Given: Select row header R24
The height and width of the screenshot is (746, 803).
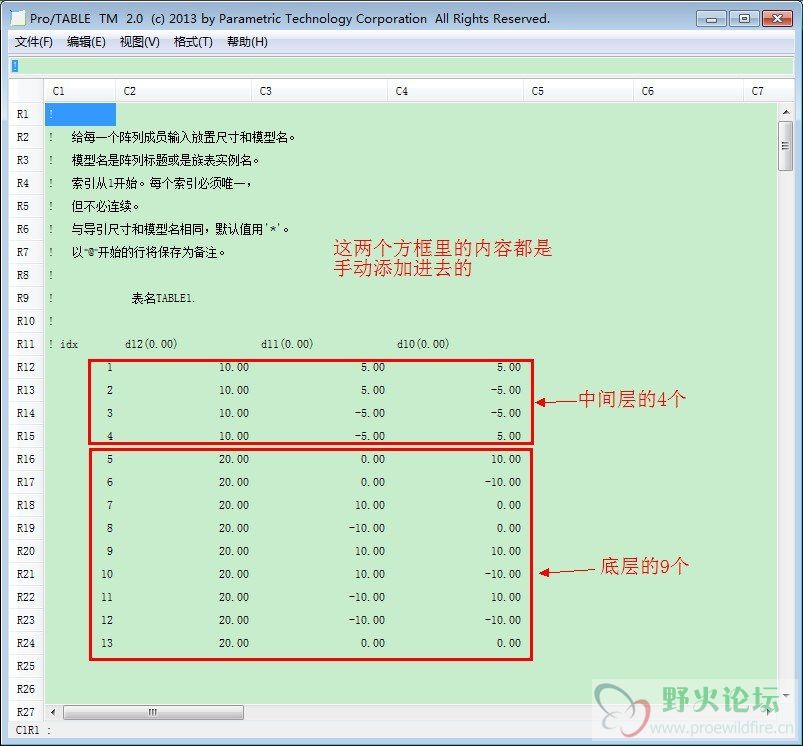Looking at the screenshot, I should 26,643.
